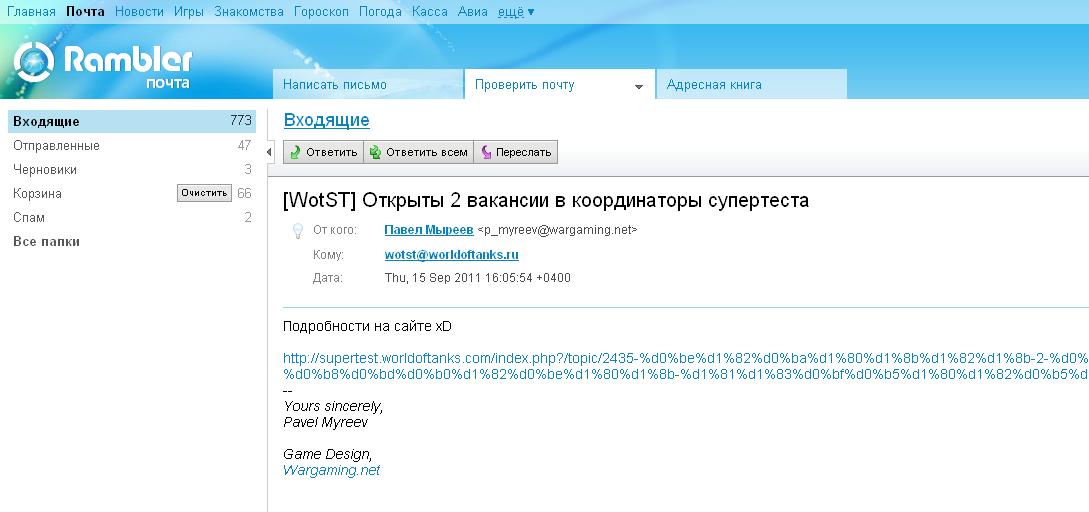
Task: Open the Корзина folder
Action: click(x=38, y=193)
